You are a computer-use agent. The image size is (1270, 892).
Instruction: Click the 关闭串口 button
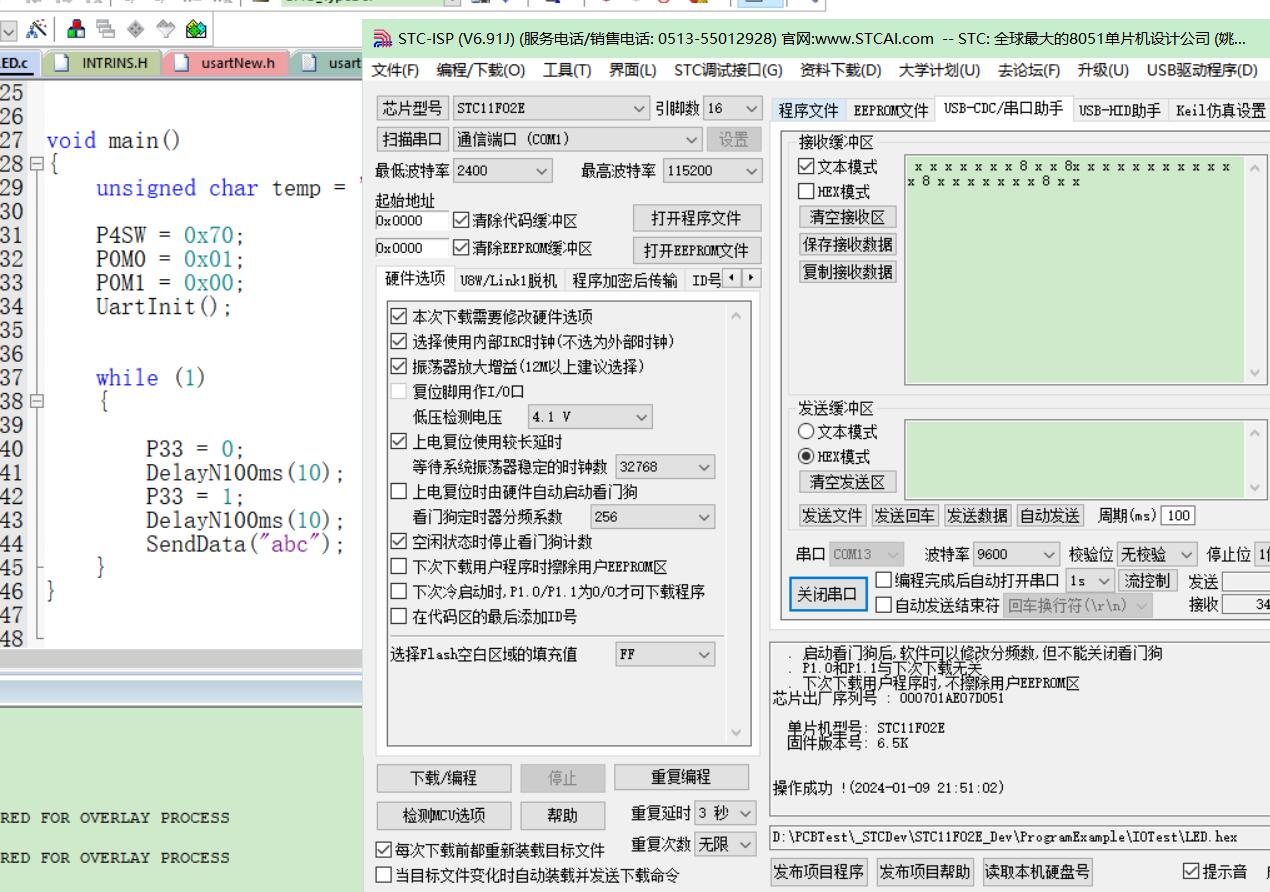click(829, 595)
